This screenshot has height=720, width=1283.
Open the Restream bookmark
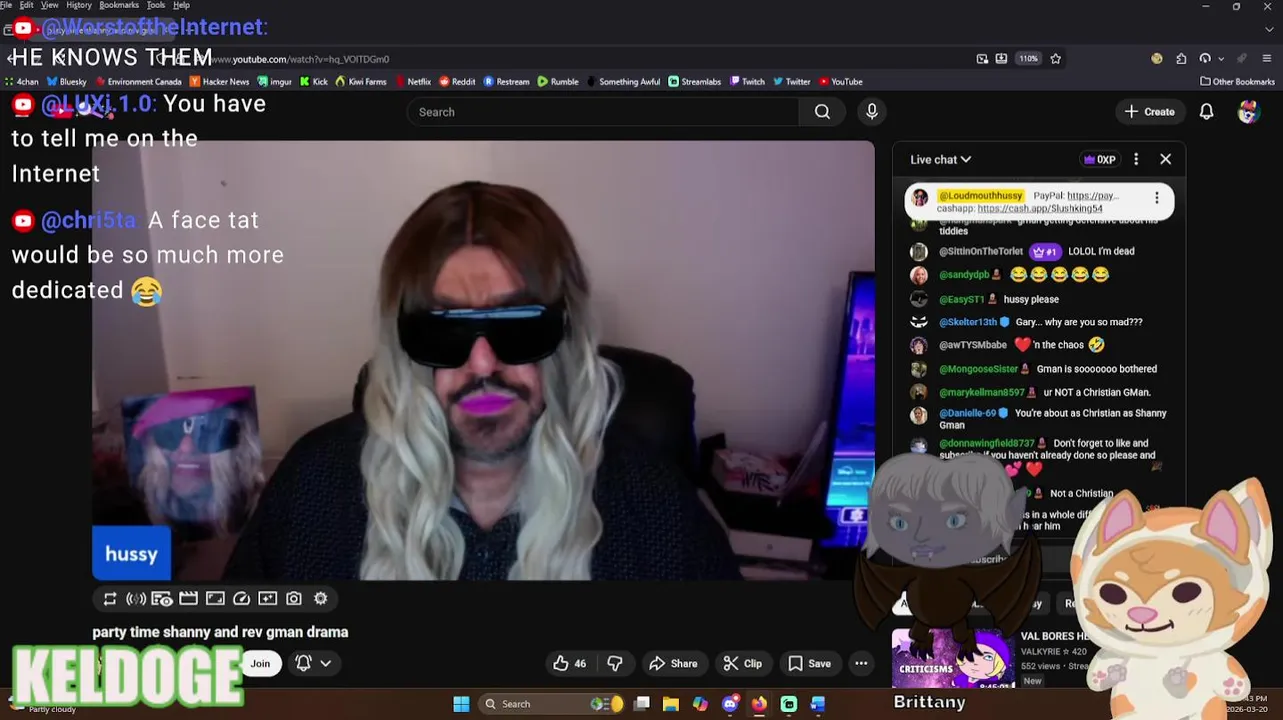pyautogui.click(x=506, y=82)
